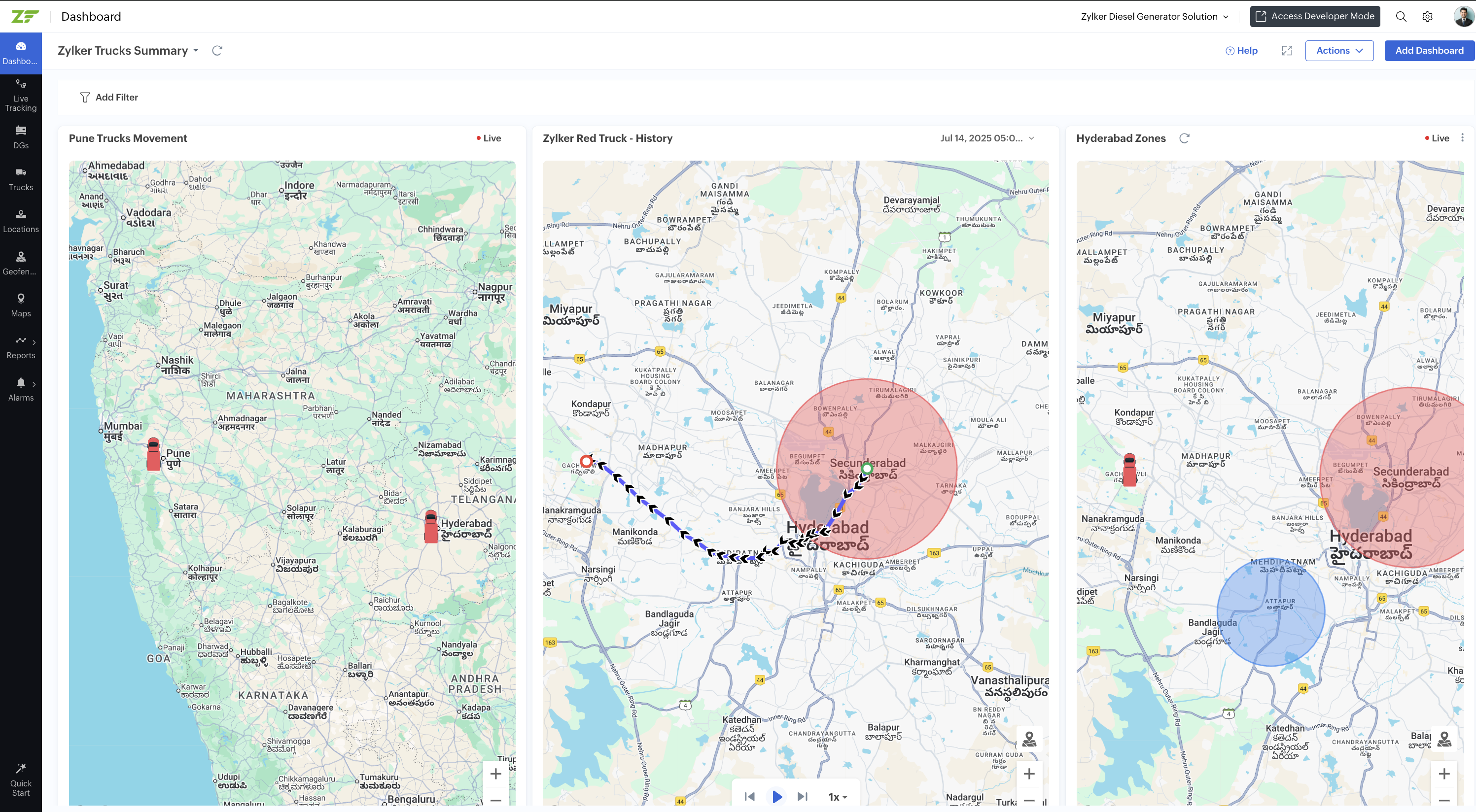Expand the Zylker Trucks Summary dropdown

point(196,50)
